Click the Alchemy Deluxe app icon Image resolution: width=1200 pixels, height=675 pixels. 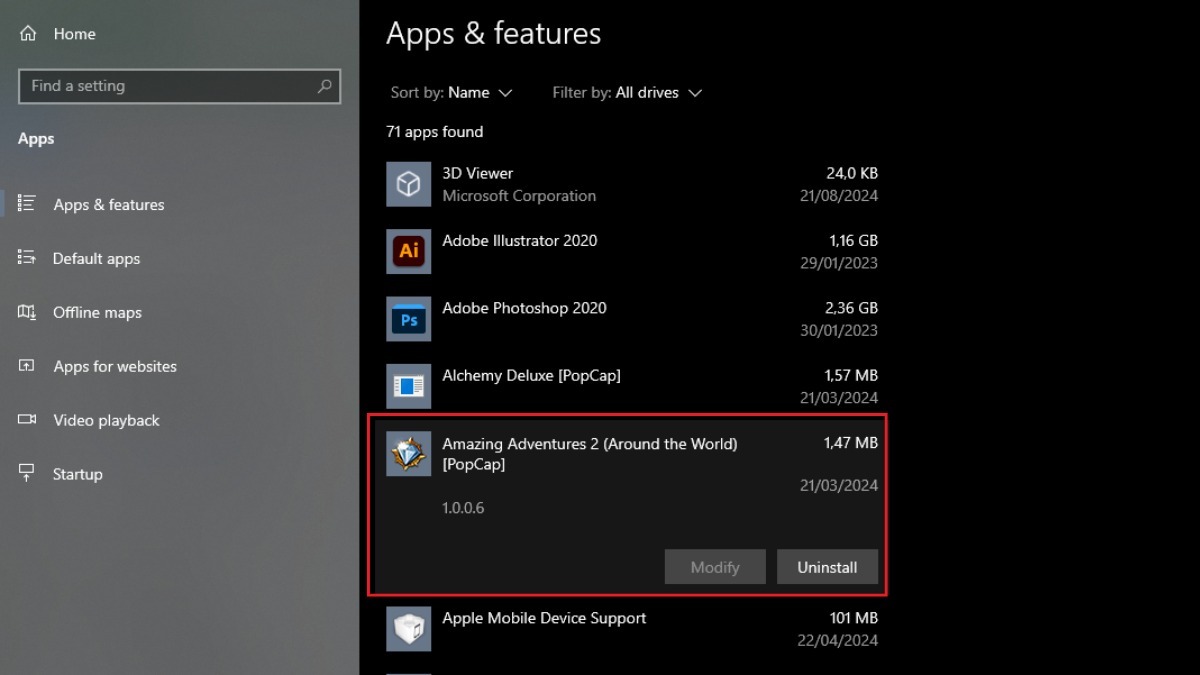coord(408,386)
